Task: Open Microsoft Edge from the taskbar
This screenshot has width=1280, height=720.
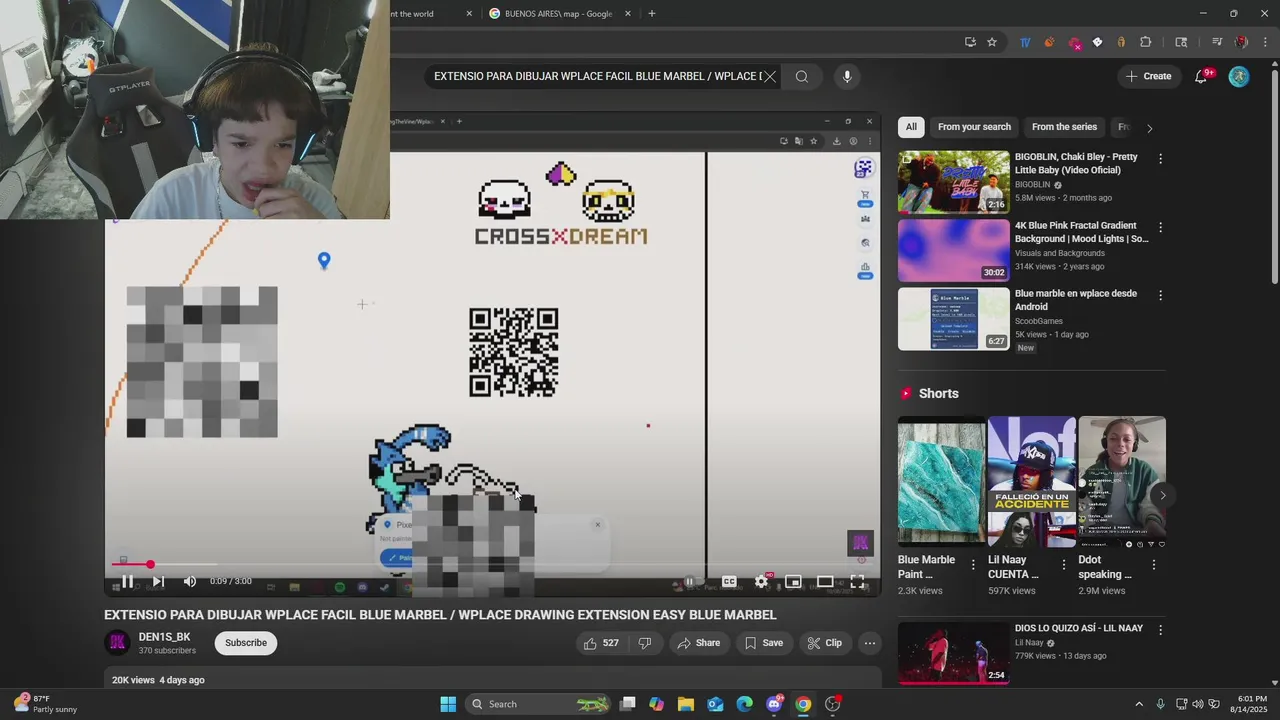Action: [745, 704]
